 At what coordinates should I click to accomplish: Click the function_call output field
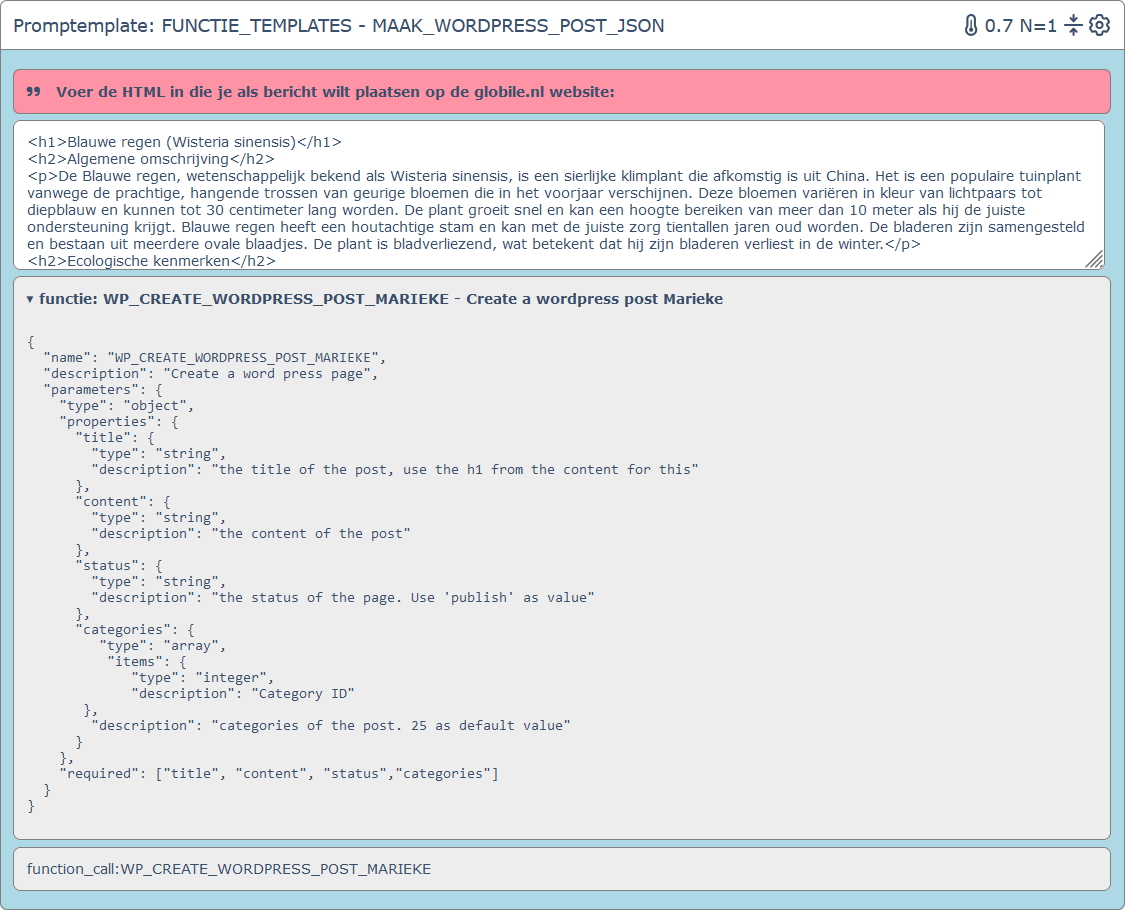[x=561, y=869]
